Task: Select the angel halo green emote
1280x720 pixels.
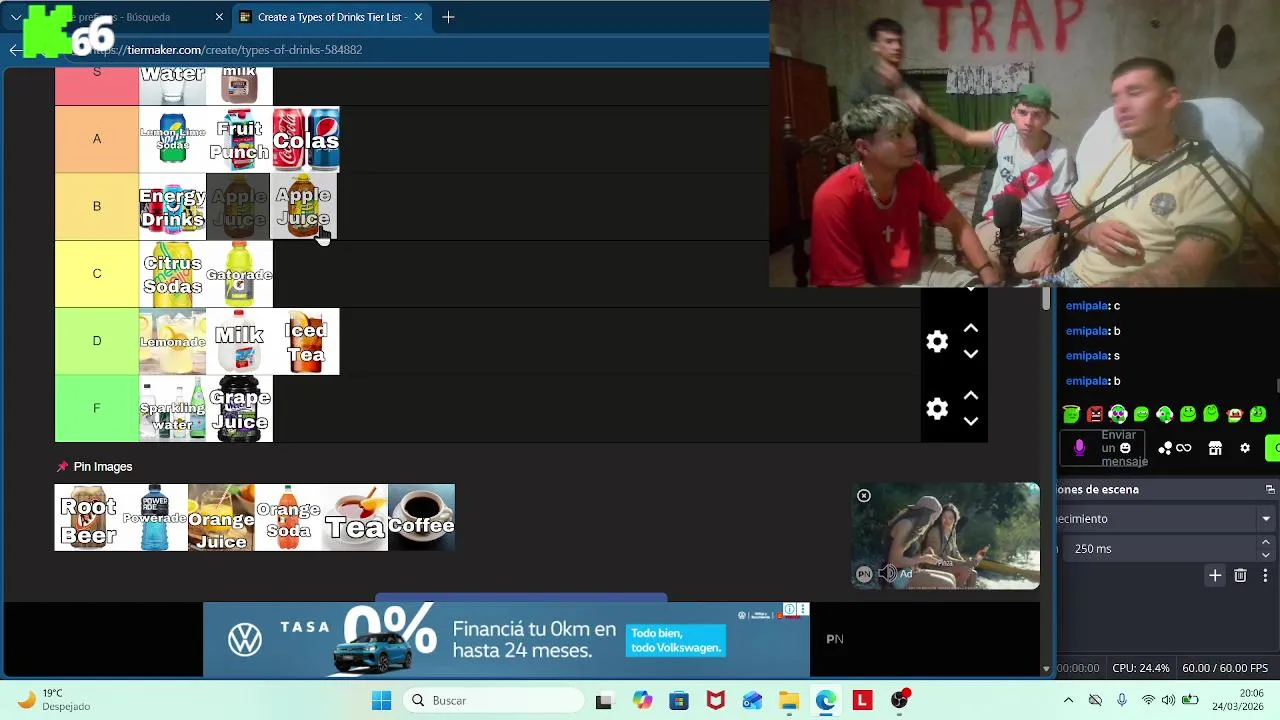Action: click(1071, 414)
